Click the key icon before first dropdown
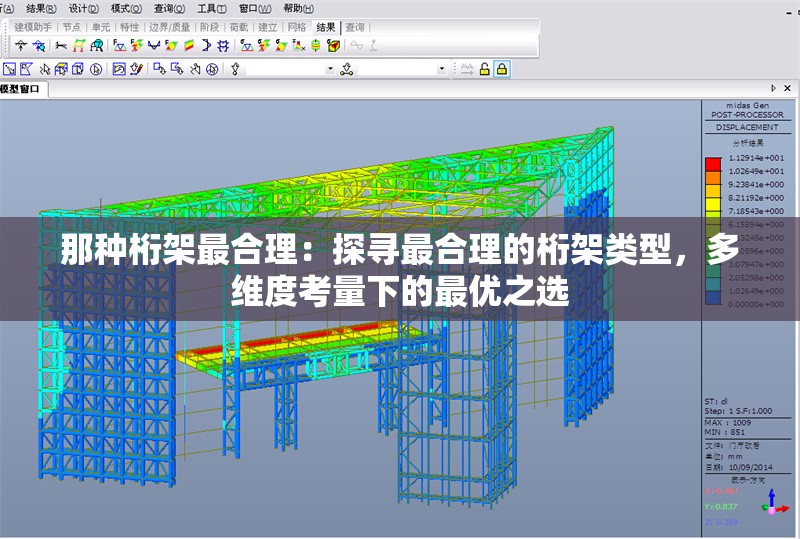The height and width of the screenshot is (539, 800). coord(236,69)
